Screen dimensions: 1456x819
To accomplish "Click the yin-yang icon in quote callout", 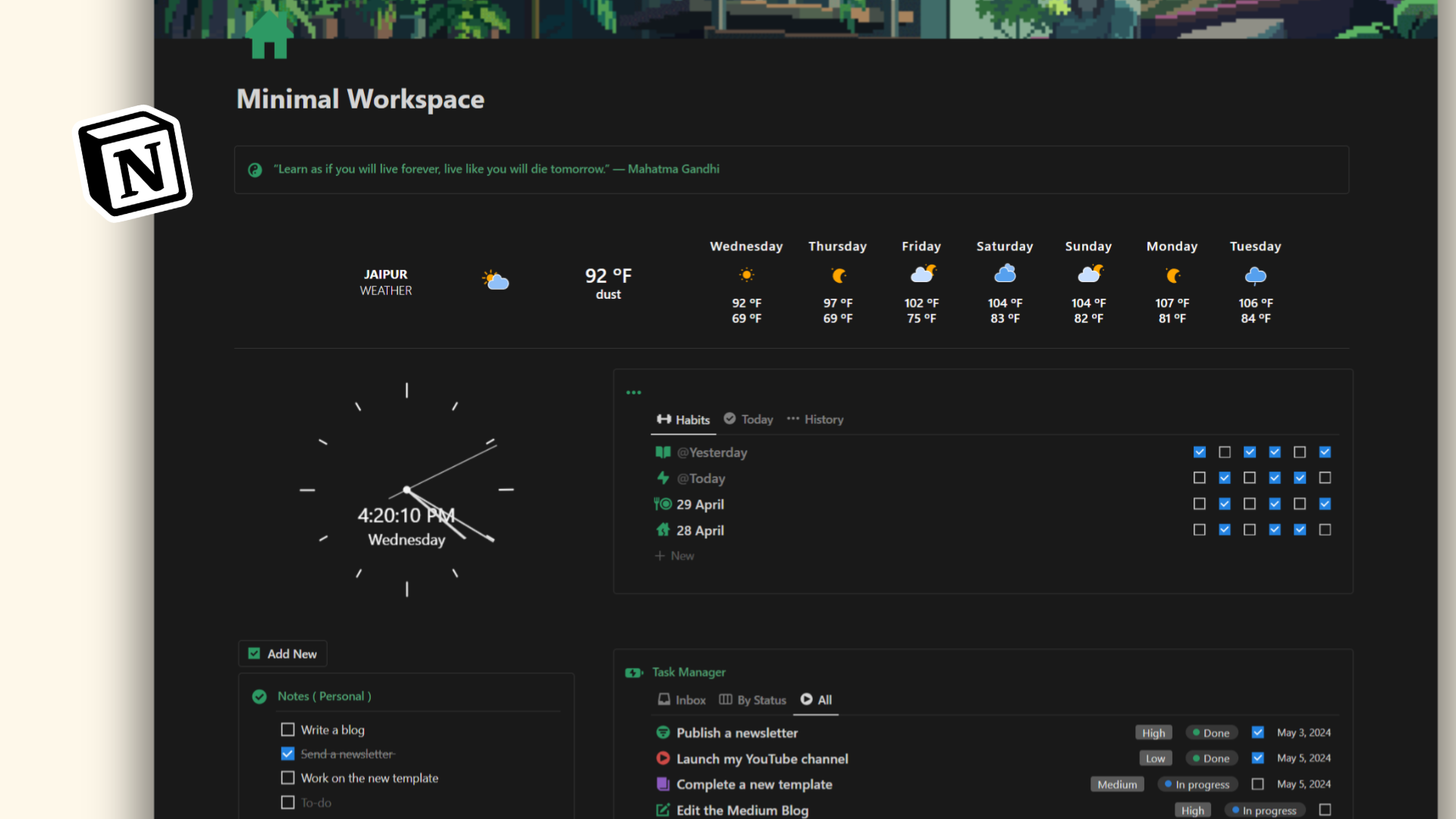I will [255, 170].
